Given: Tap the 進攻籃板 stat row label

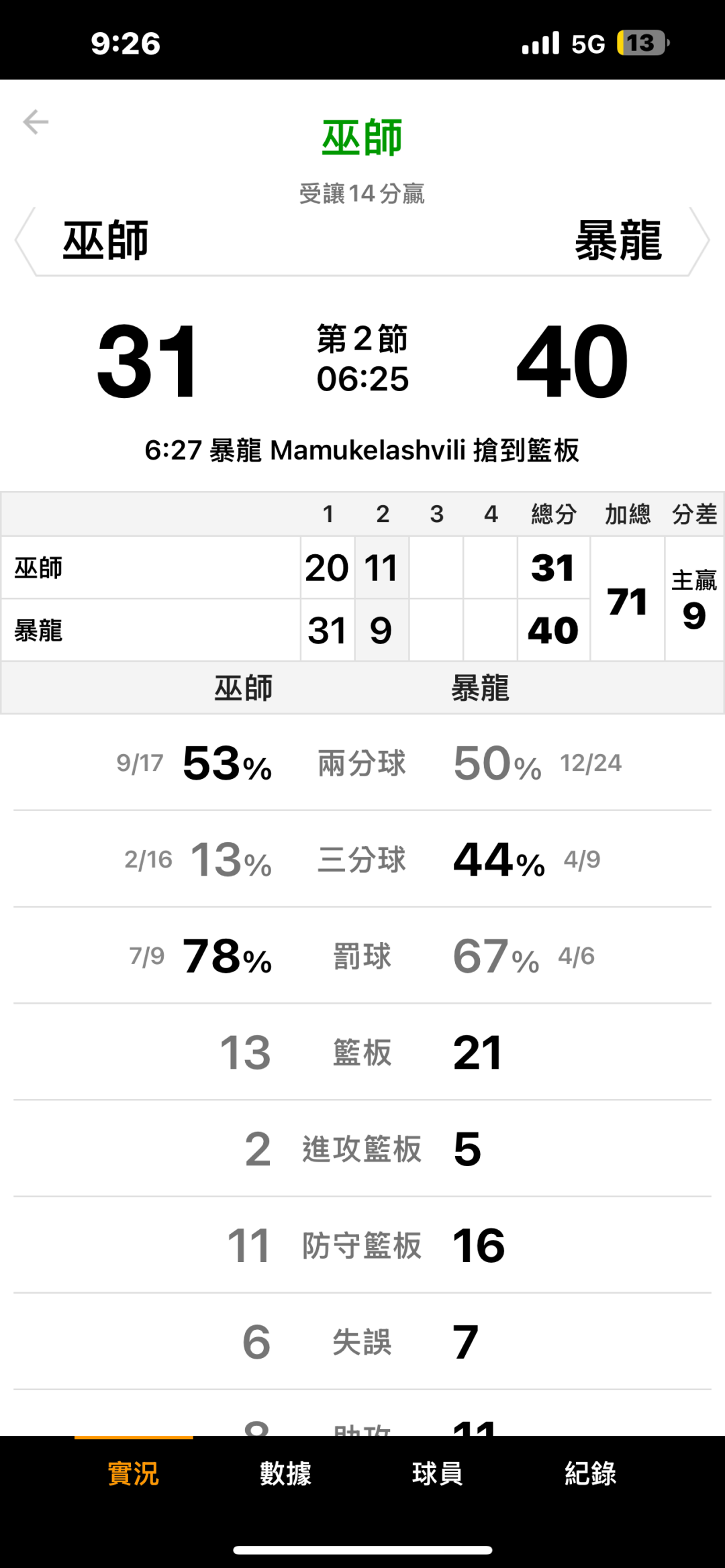Looking at the screenshot, I should click(x=362, y=1149).
